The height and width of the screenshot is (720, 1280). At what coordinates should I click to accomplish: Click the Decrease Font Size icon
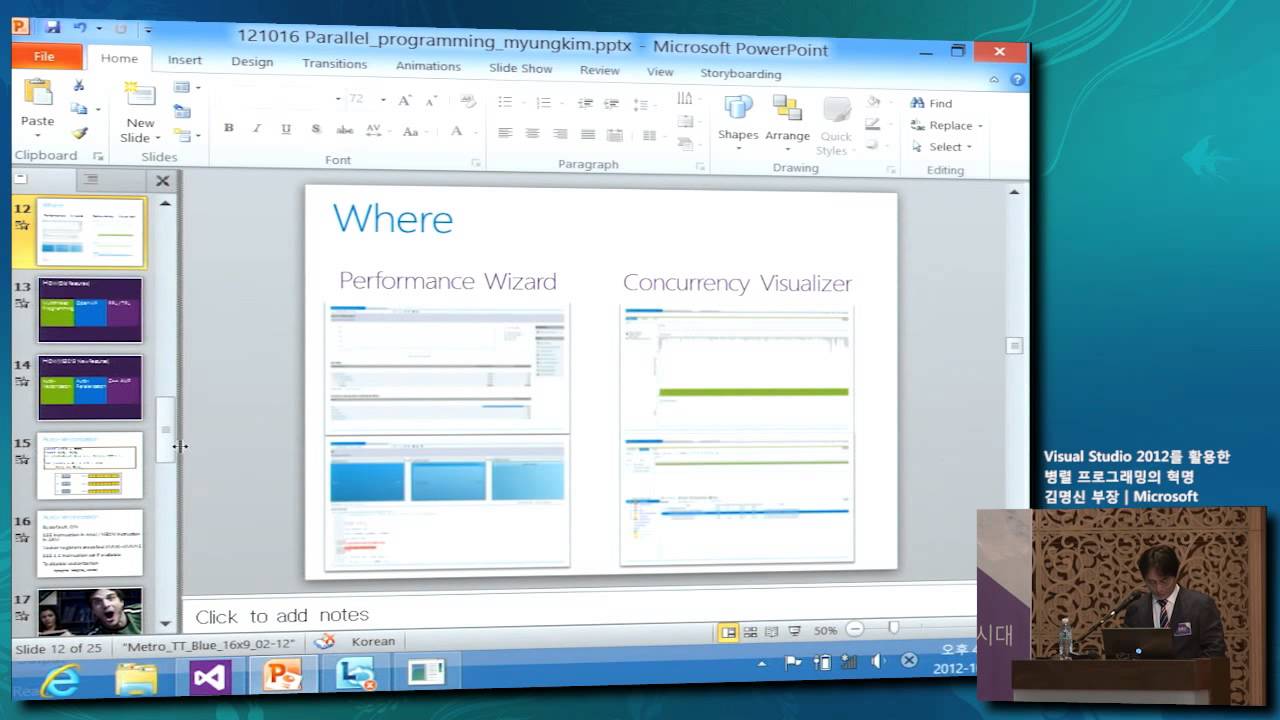pyautogui.click(x=431, y=101)
